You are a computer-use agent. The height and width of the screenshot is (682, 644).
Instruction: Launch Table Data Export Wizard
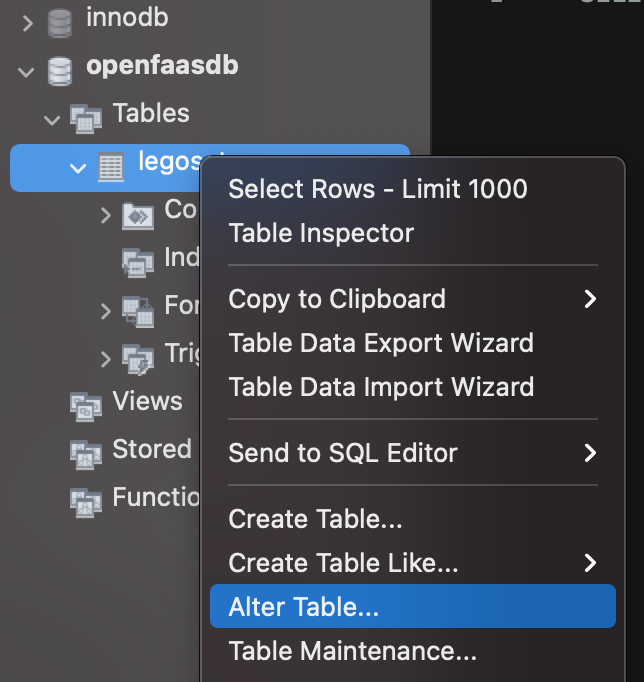[x=381, y=343]
